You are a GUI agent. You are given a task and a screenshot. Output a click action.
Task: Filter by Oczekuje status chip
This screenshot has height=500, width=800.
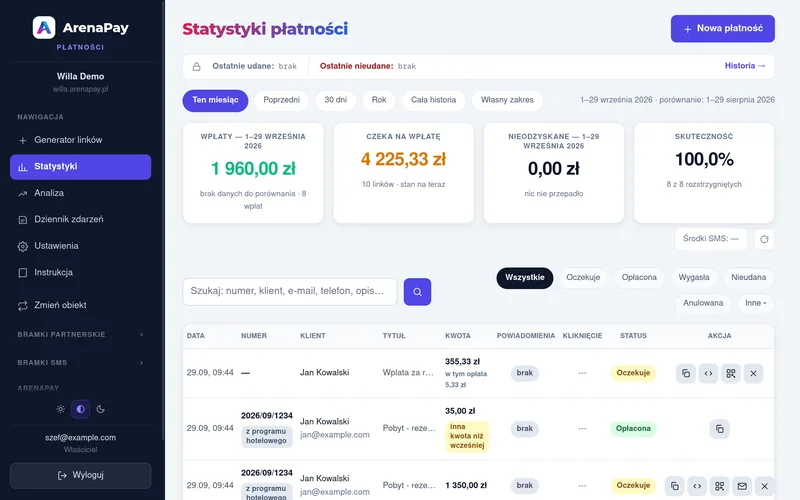pyautogui.click(x=583, y=278)
